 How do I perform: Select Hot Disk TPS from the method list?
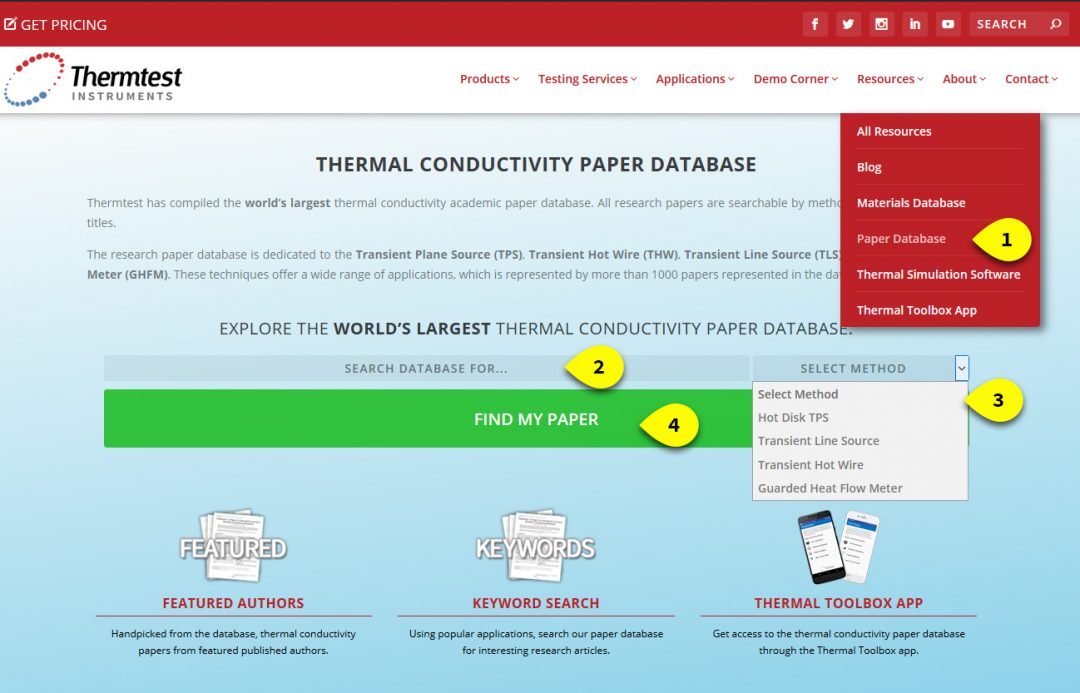[x=793, y=417]
